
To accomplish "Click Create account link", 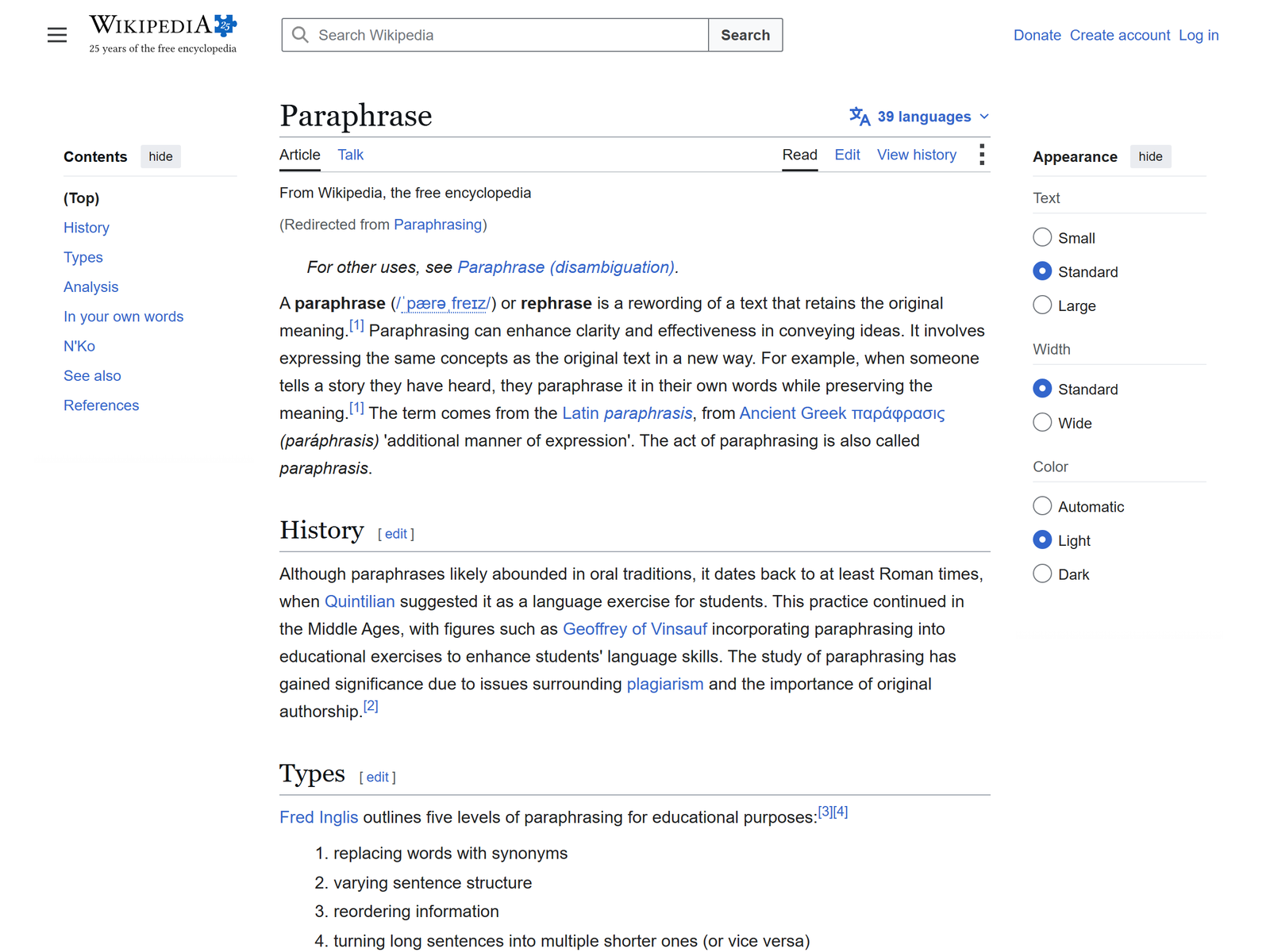I will (x=1119, y=35).
